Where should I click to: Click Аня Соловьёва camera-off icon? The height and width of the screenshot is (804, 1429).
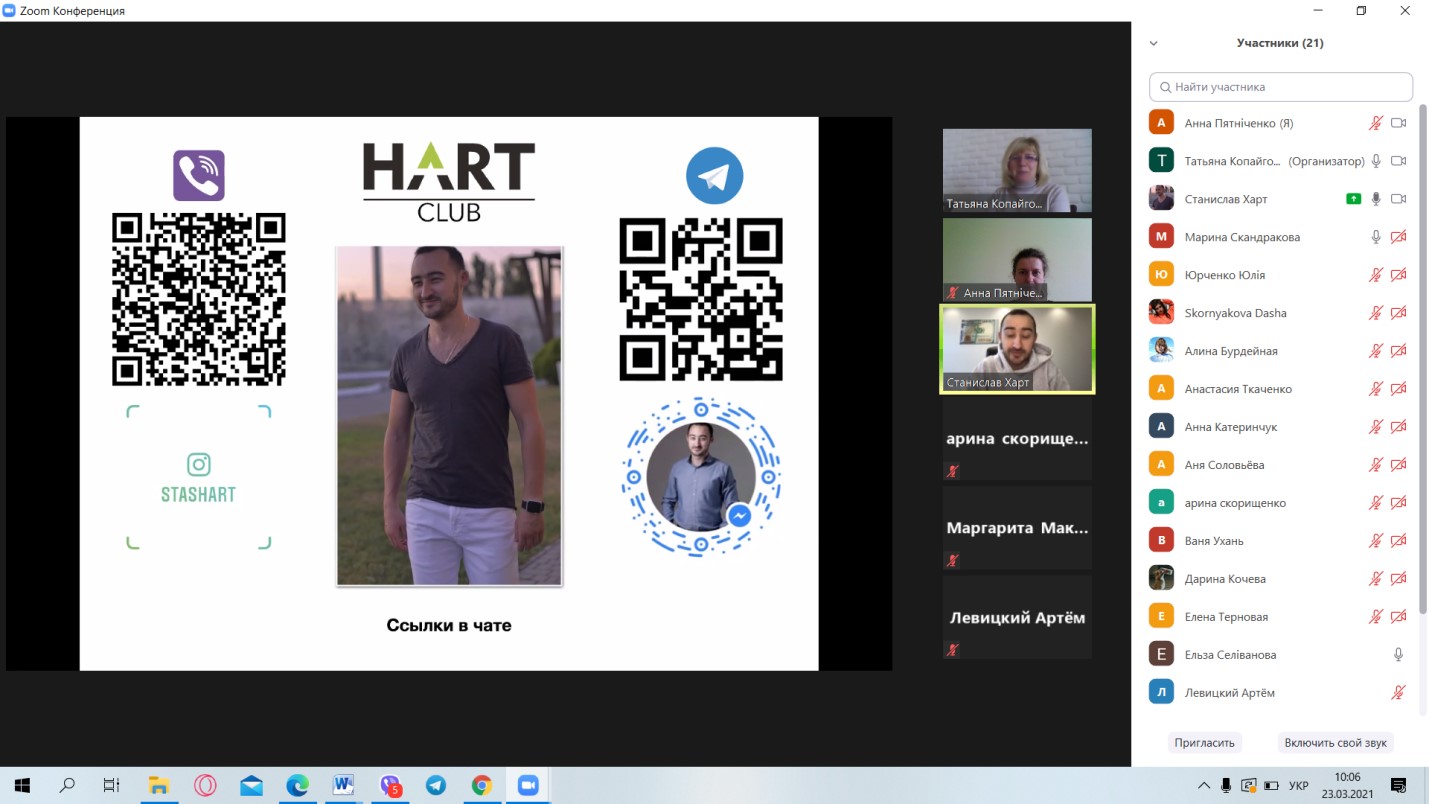pyautogui.click(x=1398, y=465)
